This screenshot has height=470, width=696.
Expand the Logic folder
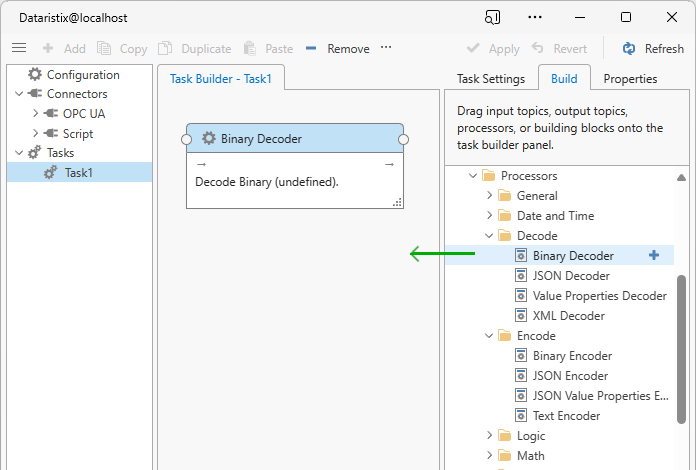(490, 436)
